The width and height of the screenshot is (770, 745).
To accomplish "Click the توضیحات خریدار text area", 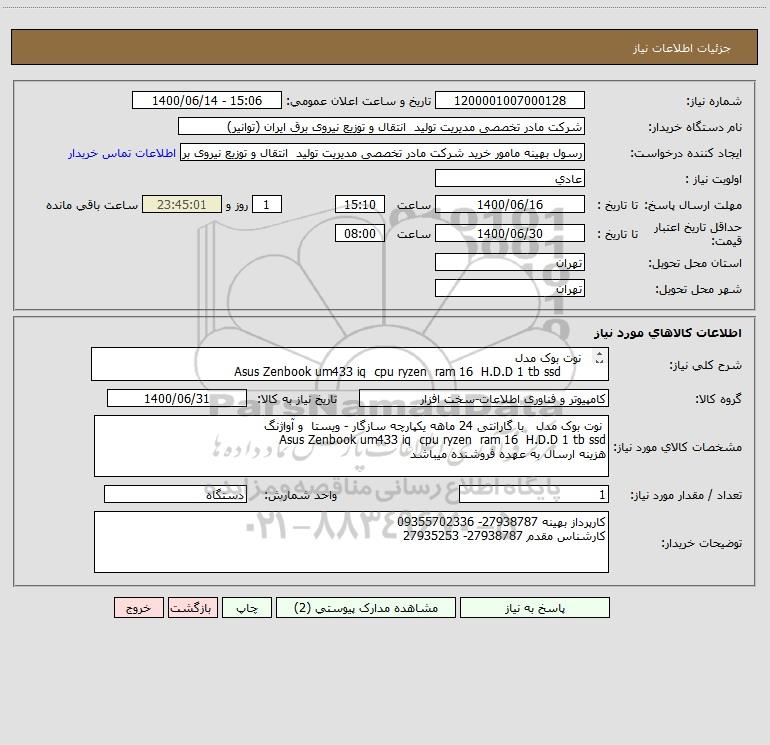I will pos(351,542).
